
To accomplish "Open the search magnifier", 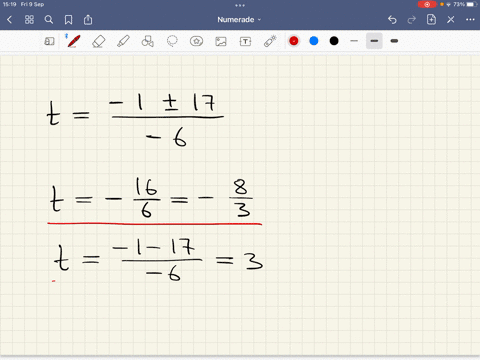I will 49,20.
